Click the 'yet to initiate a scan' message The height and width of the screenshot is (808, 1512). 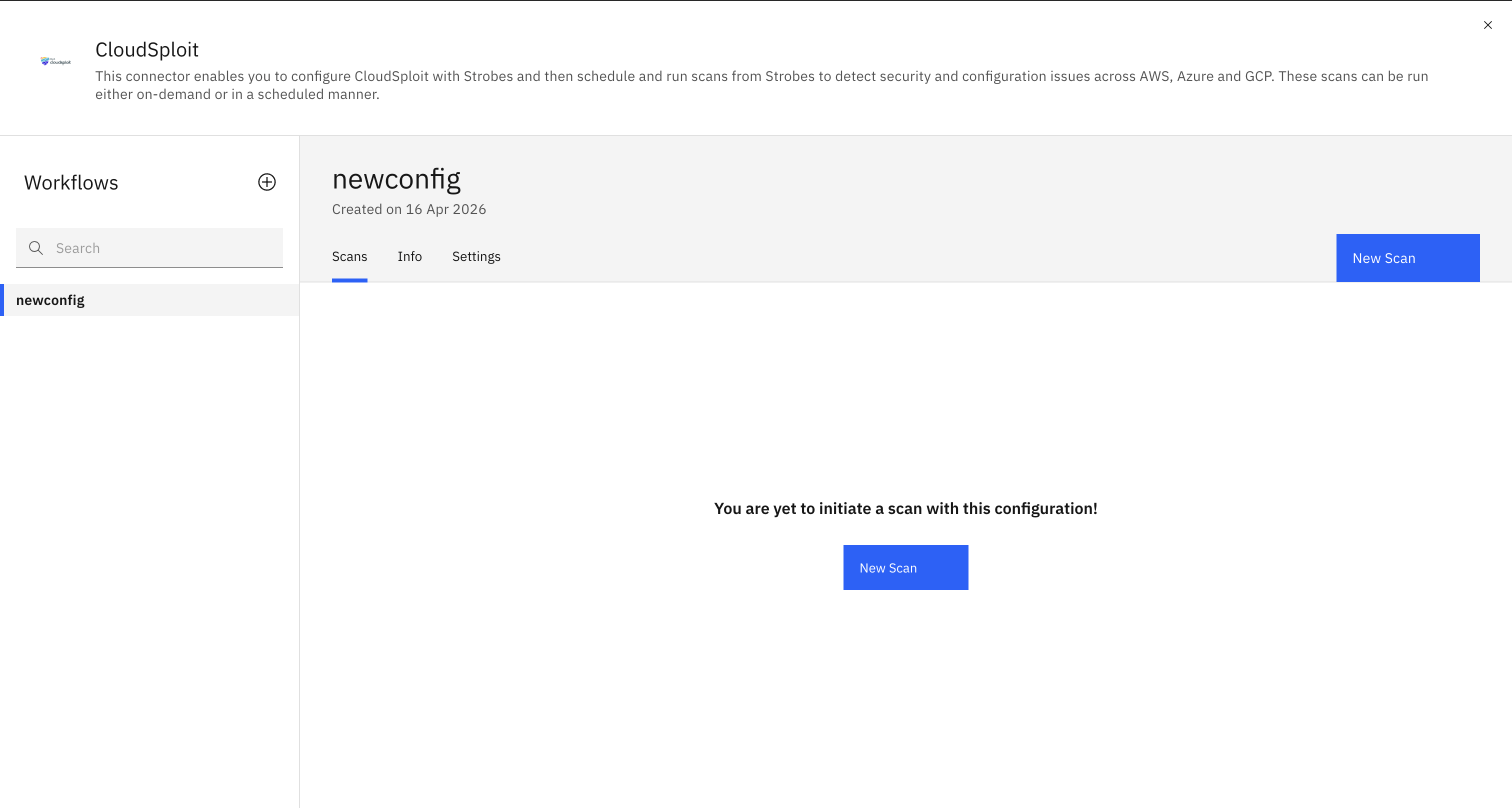click(x=905, y=508)
